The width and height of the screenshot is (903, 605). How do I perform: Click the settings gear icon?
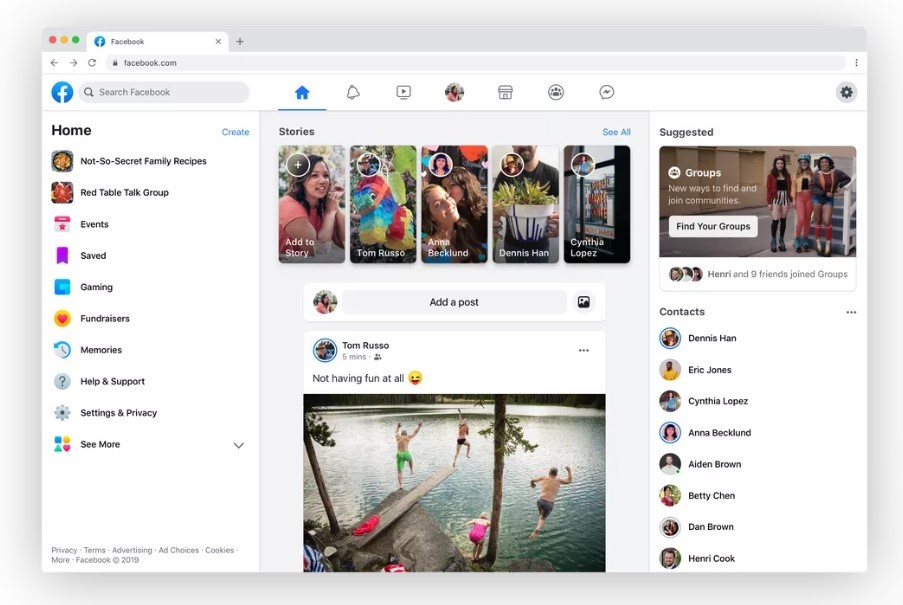[x=846, y=92]
